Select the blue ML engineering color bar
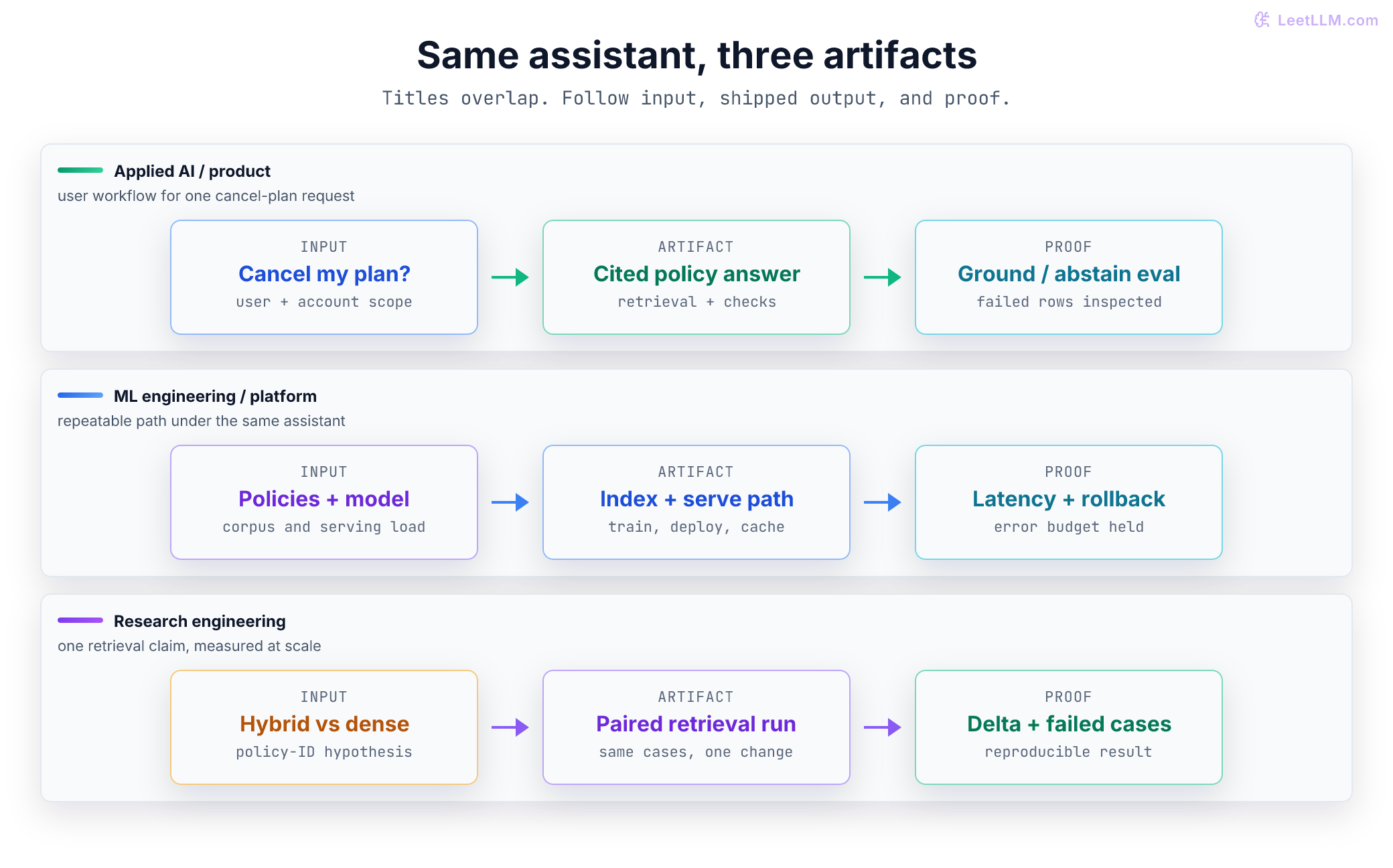The image size is (1393, 868). tap(80, 395)
